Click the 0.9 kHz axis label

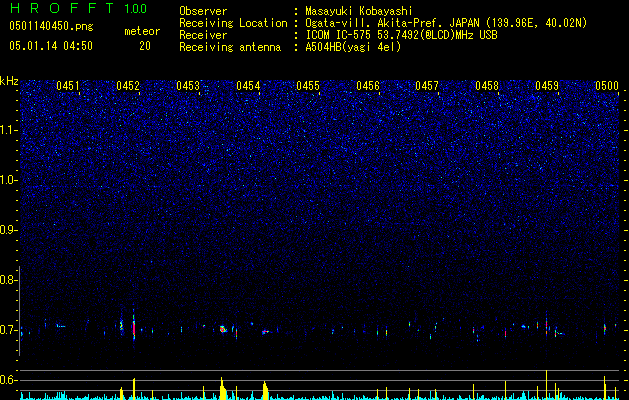pyautogui.click(x=8, y=230)
